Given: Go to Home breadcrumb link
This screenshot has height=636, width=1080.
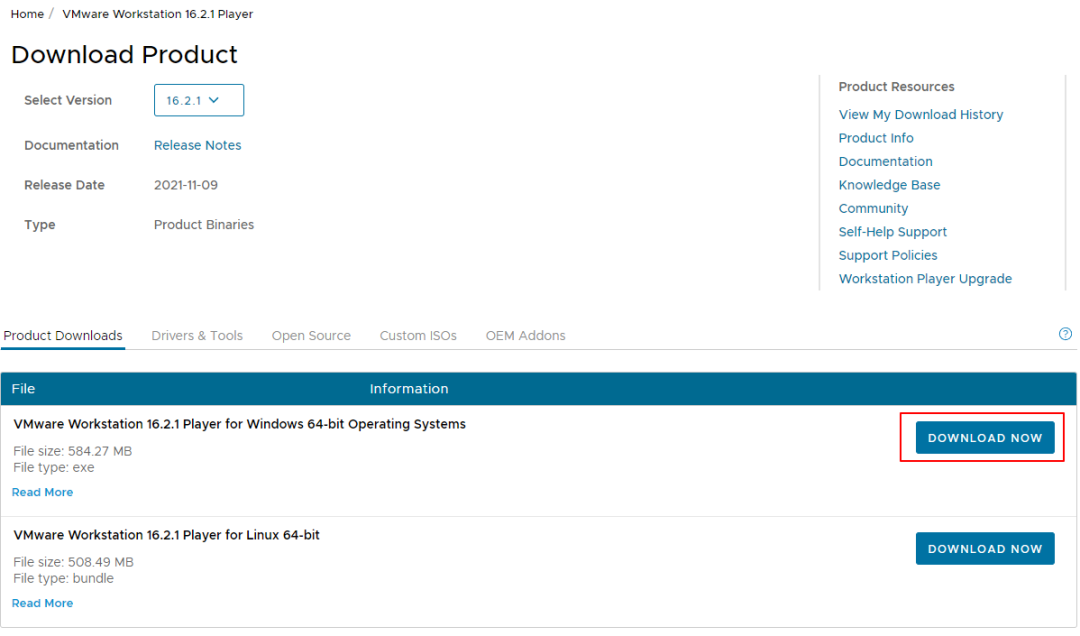Looking at the screenshot, I should click(x=27, y=14).
